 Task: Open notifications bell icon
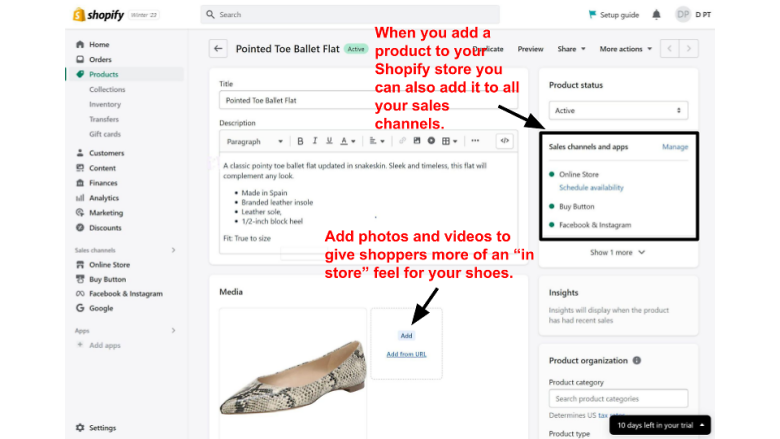(656, 15)
